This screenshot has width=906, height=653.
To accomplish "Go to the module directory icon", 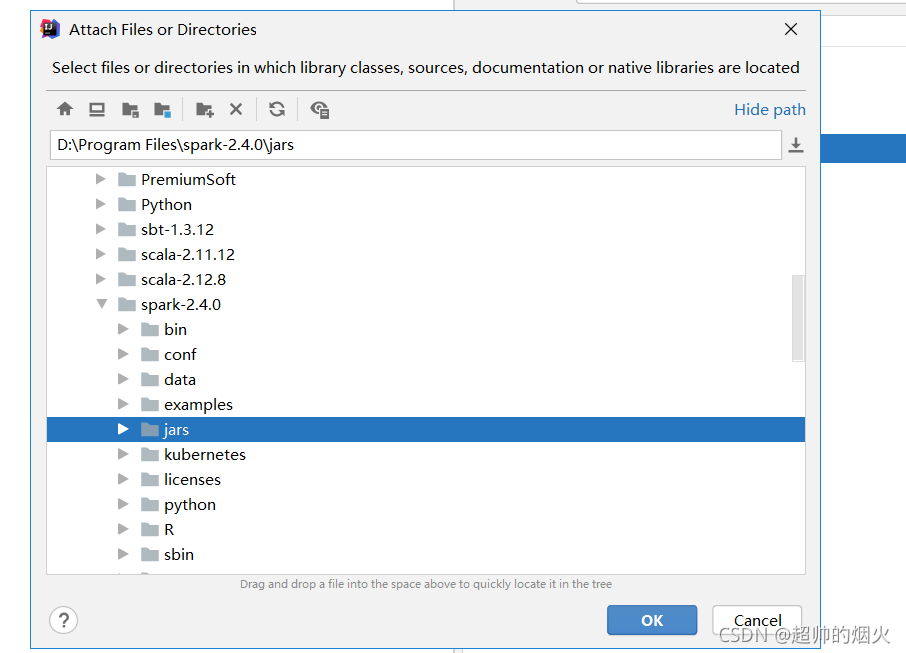I will (162, 109).
